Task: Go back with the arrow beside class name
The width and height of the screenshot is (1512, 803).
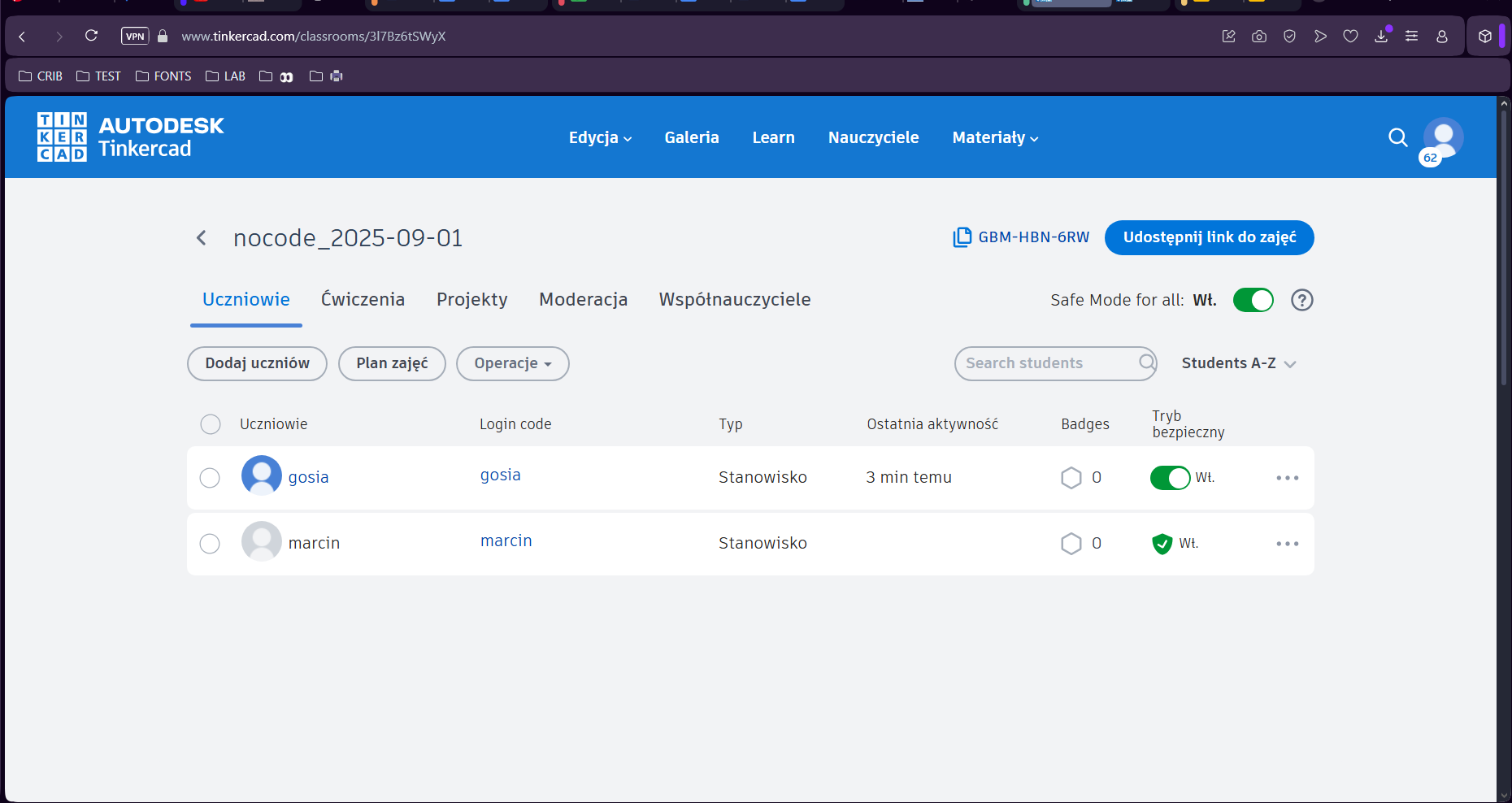Action: (x=202, y=237)
